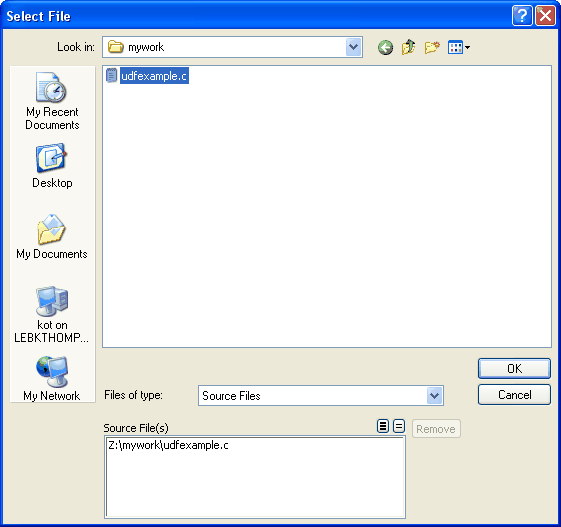
Task: Expand the Look in dropdown
Action: [x=353, y=47]
